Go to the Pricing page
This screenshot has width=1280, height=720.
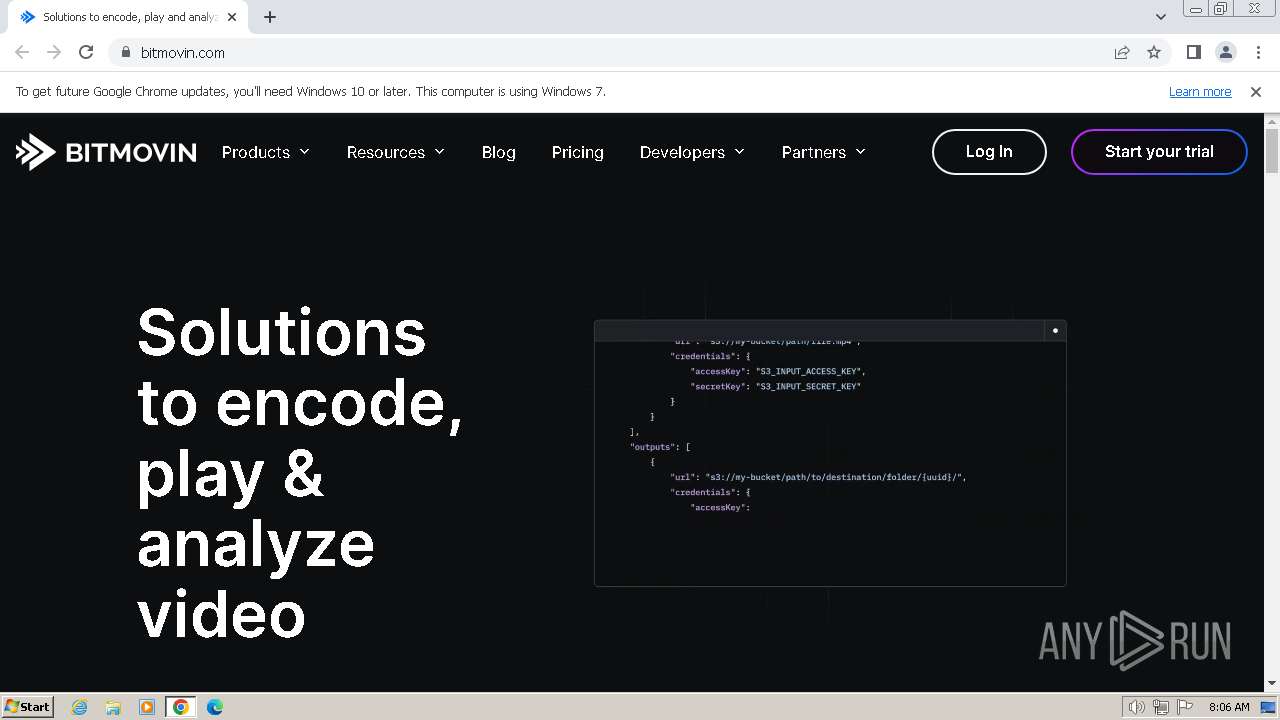point(578,152)
